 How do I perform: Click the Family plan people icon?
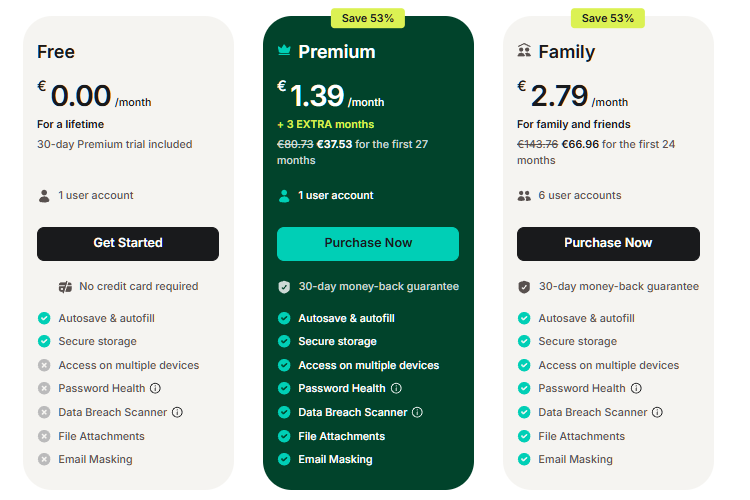[x=524, y=50]
